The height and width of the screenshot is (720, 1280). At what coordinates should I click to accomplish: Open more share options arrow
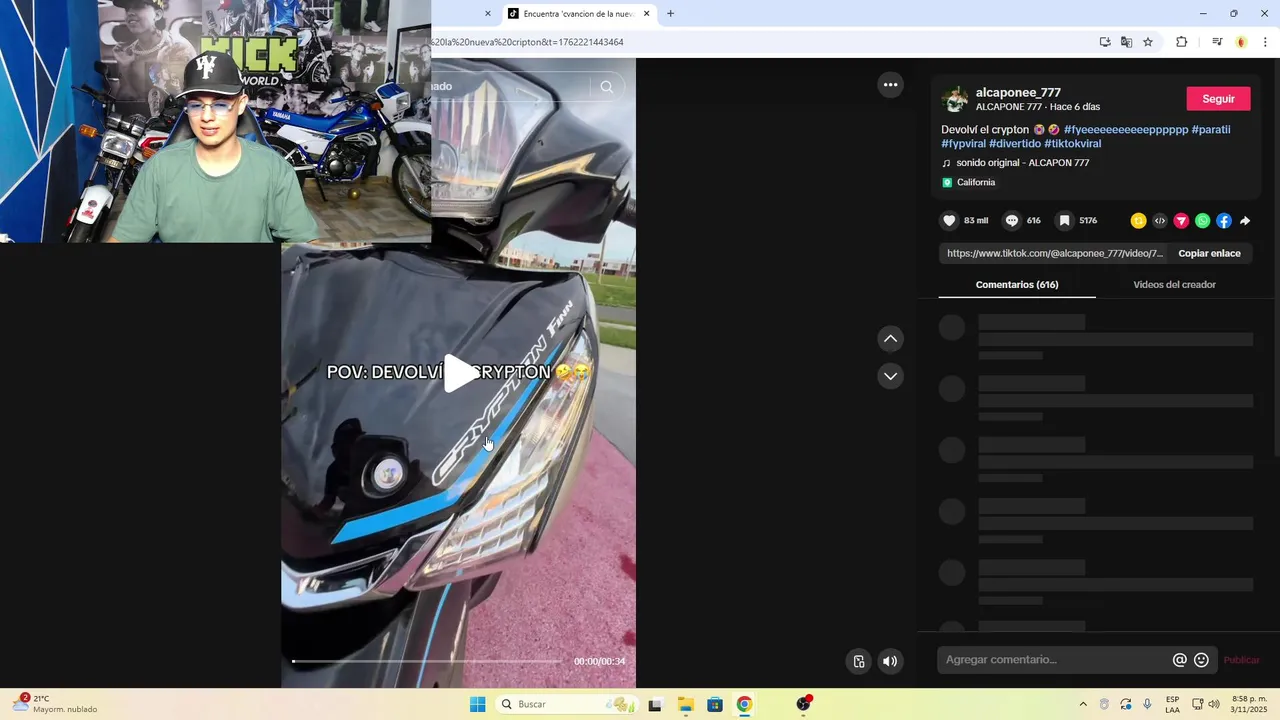click(x=1245, y=221)
